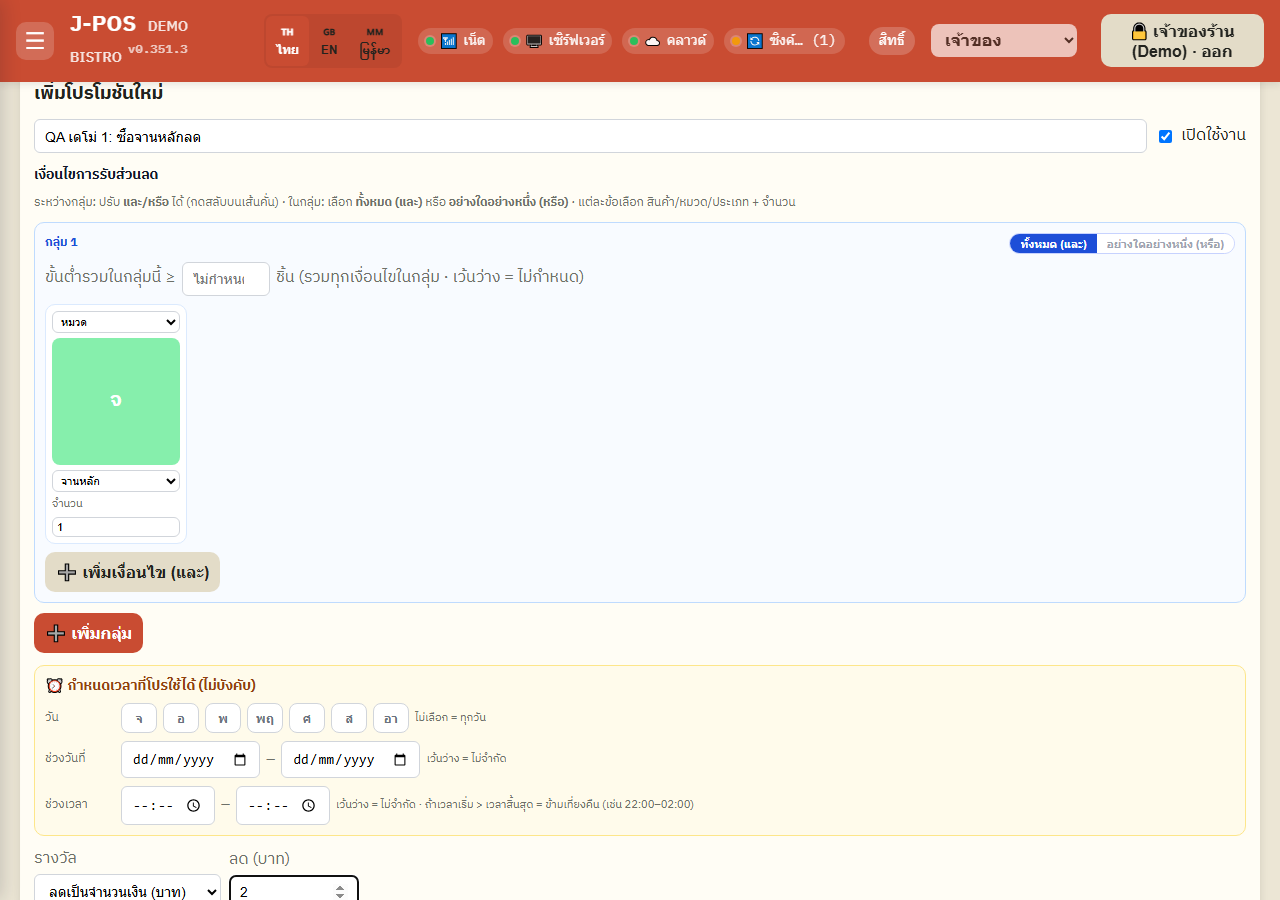Click เพิ่มเงื่อนไข (และ) add condition button
The width and height of the screenshot is (1280, 900).
pyautogui.click(x=132, y=572)
